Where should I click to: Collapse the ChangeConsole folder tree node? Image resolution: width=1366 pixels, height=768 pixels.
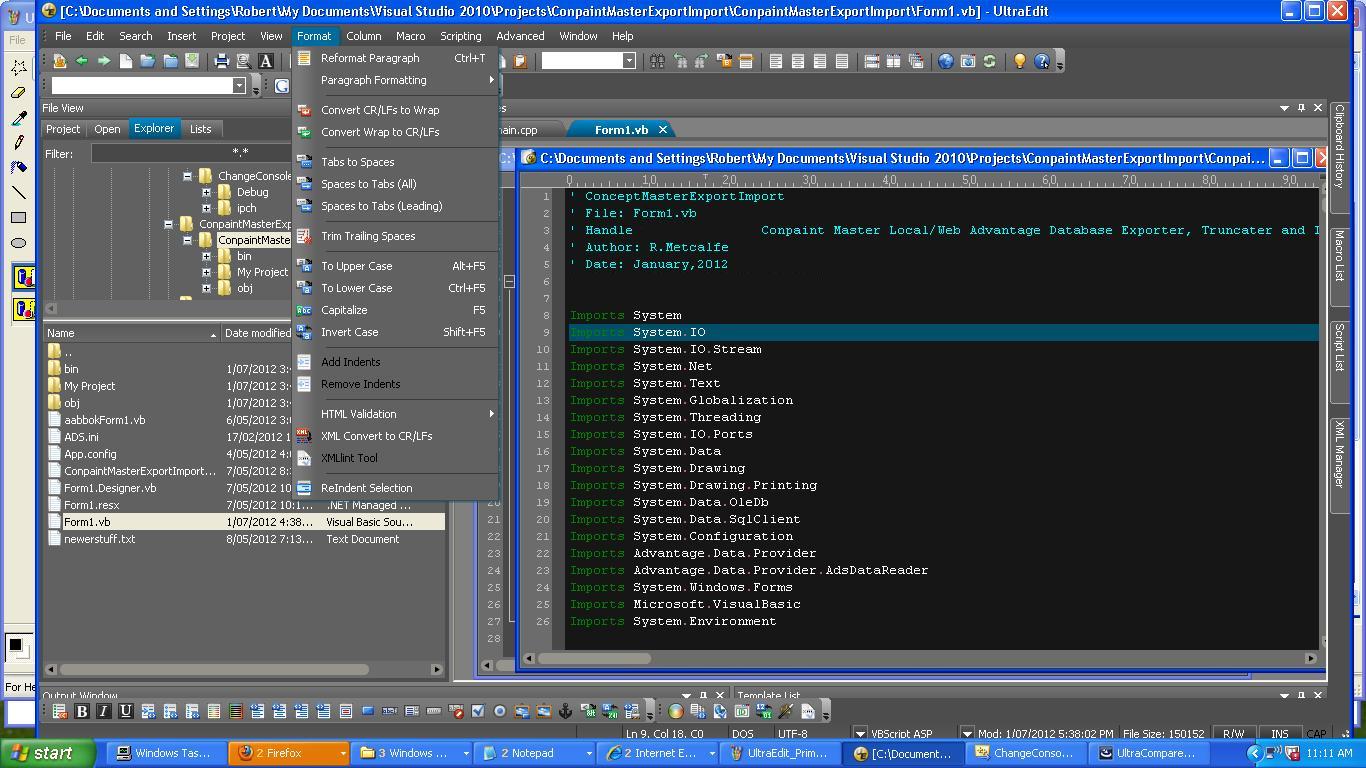pos(187,176)
